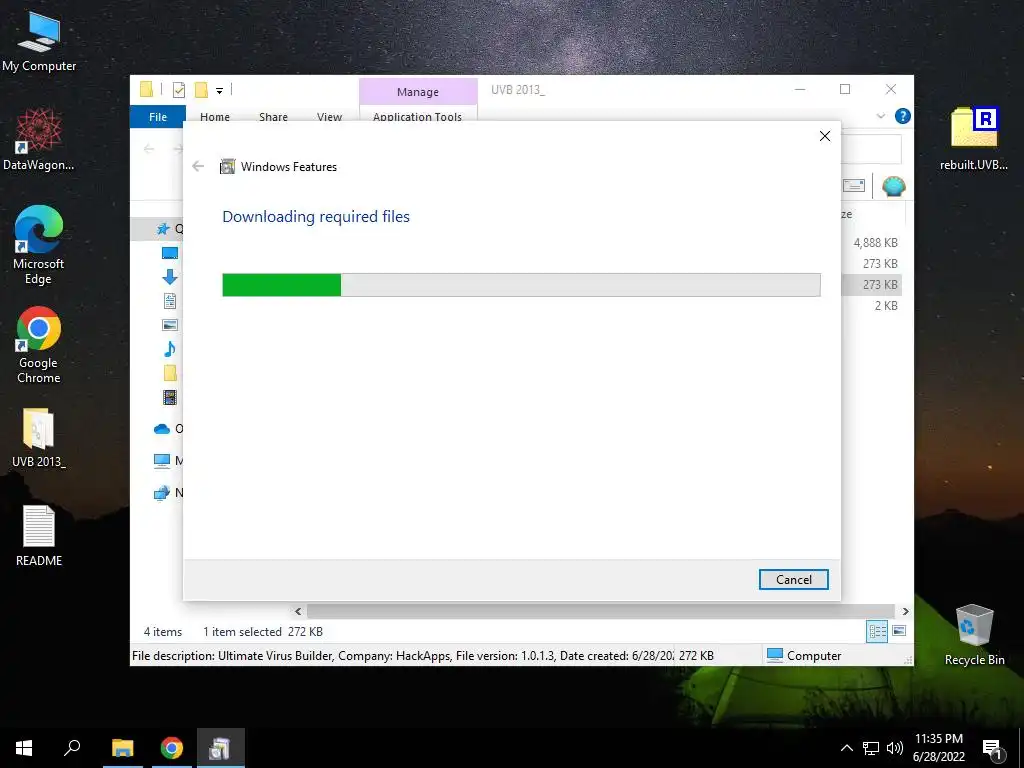The width and height of the screenshot is (1024, 768).
Task: Select Quick access star in navigation pane
Action: [163, 229]
